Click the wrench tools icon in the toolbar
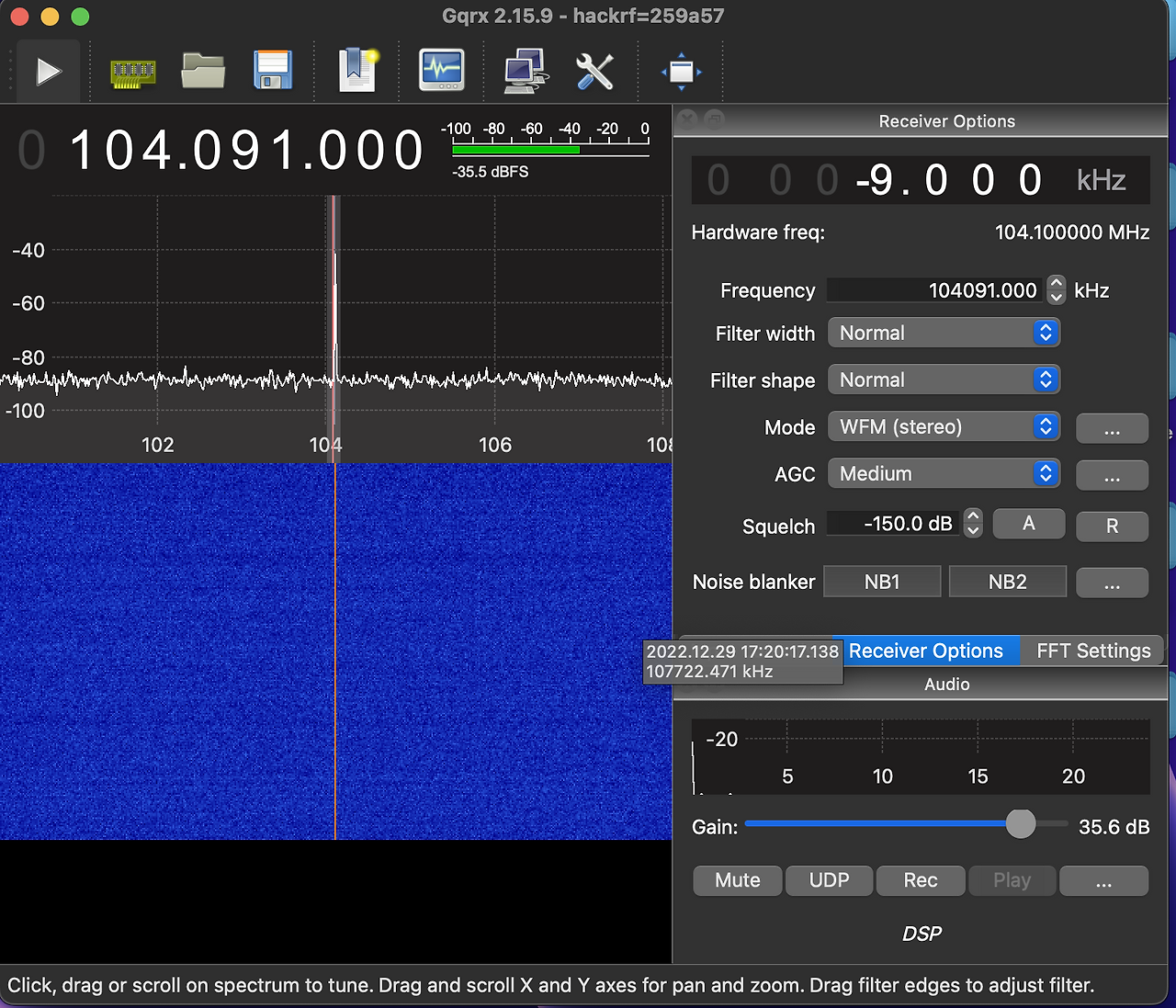The image size is (1176, 1008). (x=595, y=71)
